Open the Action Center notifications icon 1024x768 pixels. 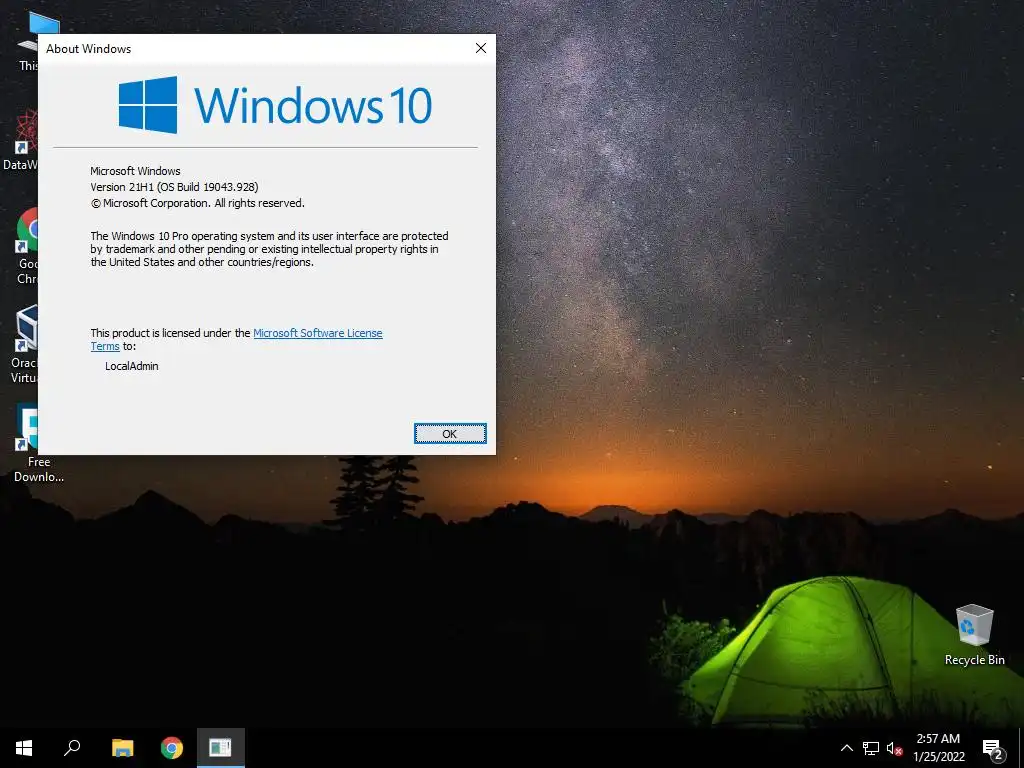coord(993,748)
